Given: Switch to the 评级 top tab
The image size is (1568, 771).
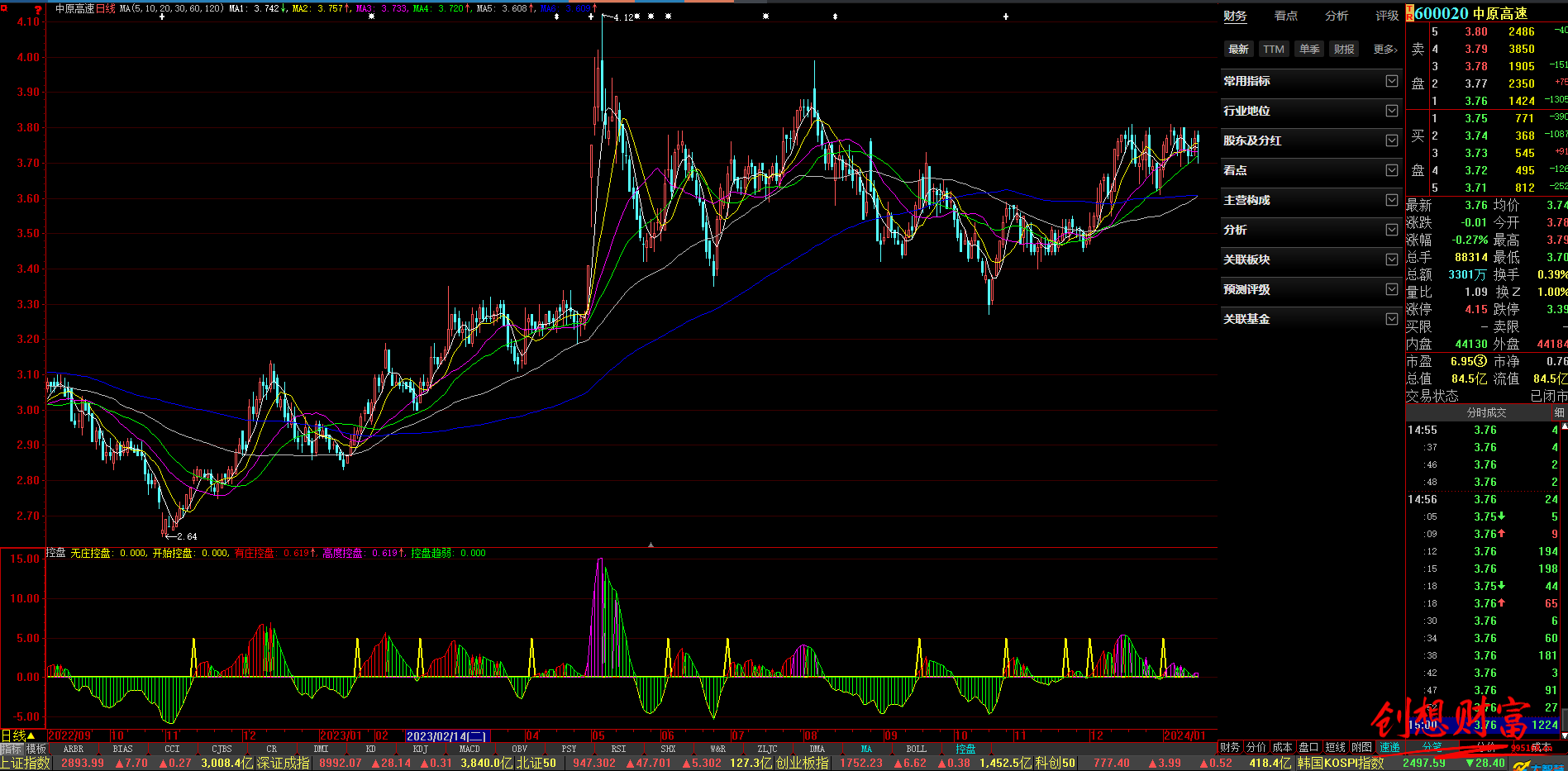Looking at the screenshot, I should click(x=1386, y=16).
